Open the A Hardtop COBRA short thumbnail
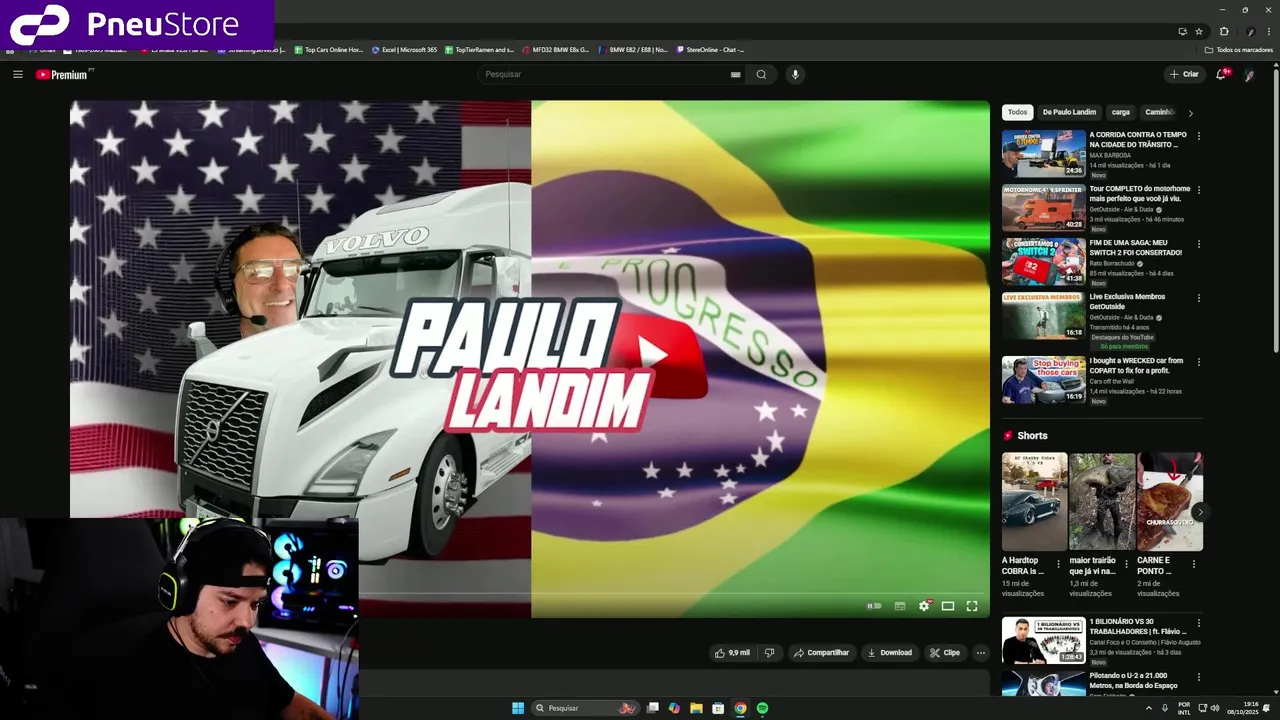Screen dimensions: 1280x720 1035,502
